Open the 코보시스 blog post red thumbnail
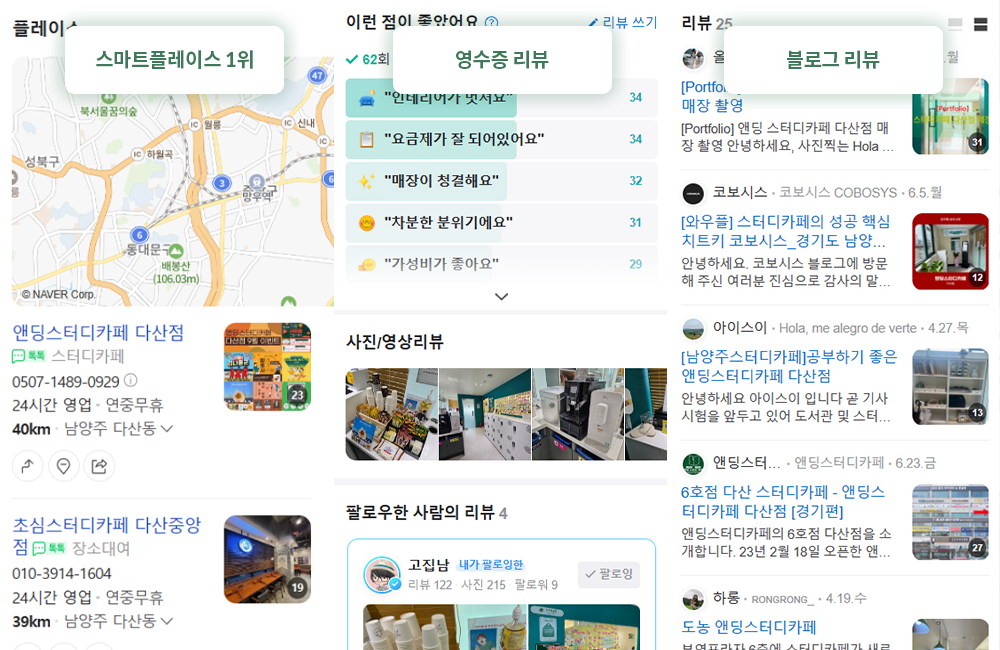The width and height of the screenshot is (1000, 650). 950,251
